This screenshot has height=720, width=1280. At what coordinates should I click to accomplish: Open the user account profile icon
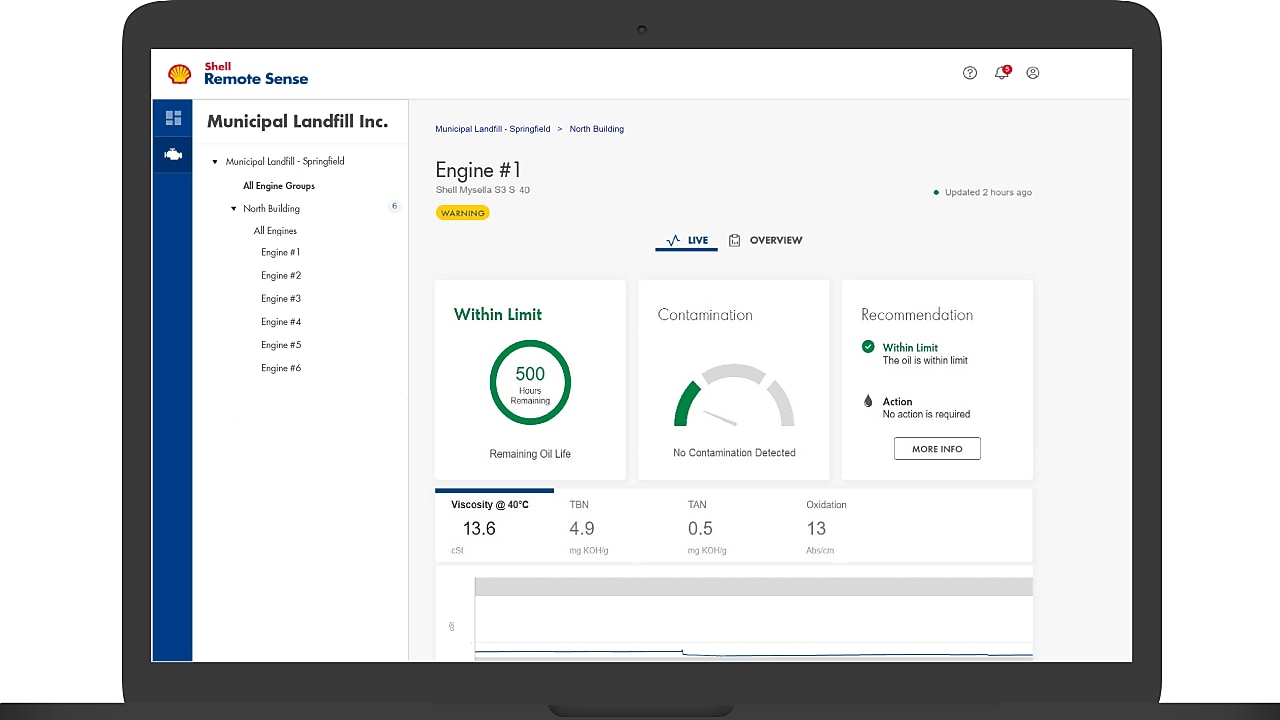pyautogui.click(x=1033, y=73)
